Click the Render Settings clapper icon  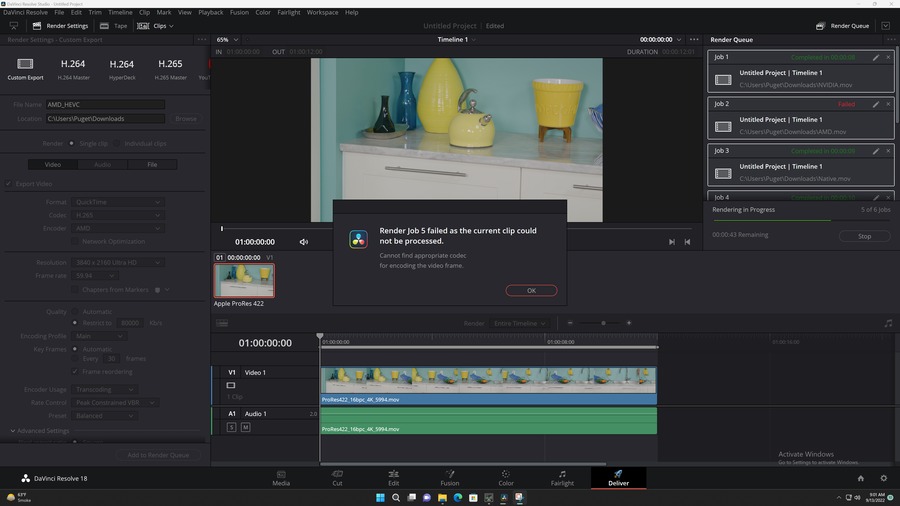pyautogui.click(x=37, y=26)
